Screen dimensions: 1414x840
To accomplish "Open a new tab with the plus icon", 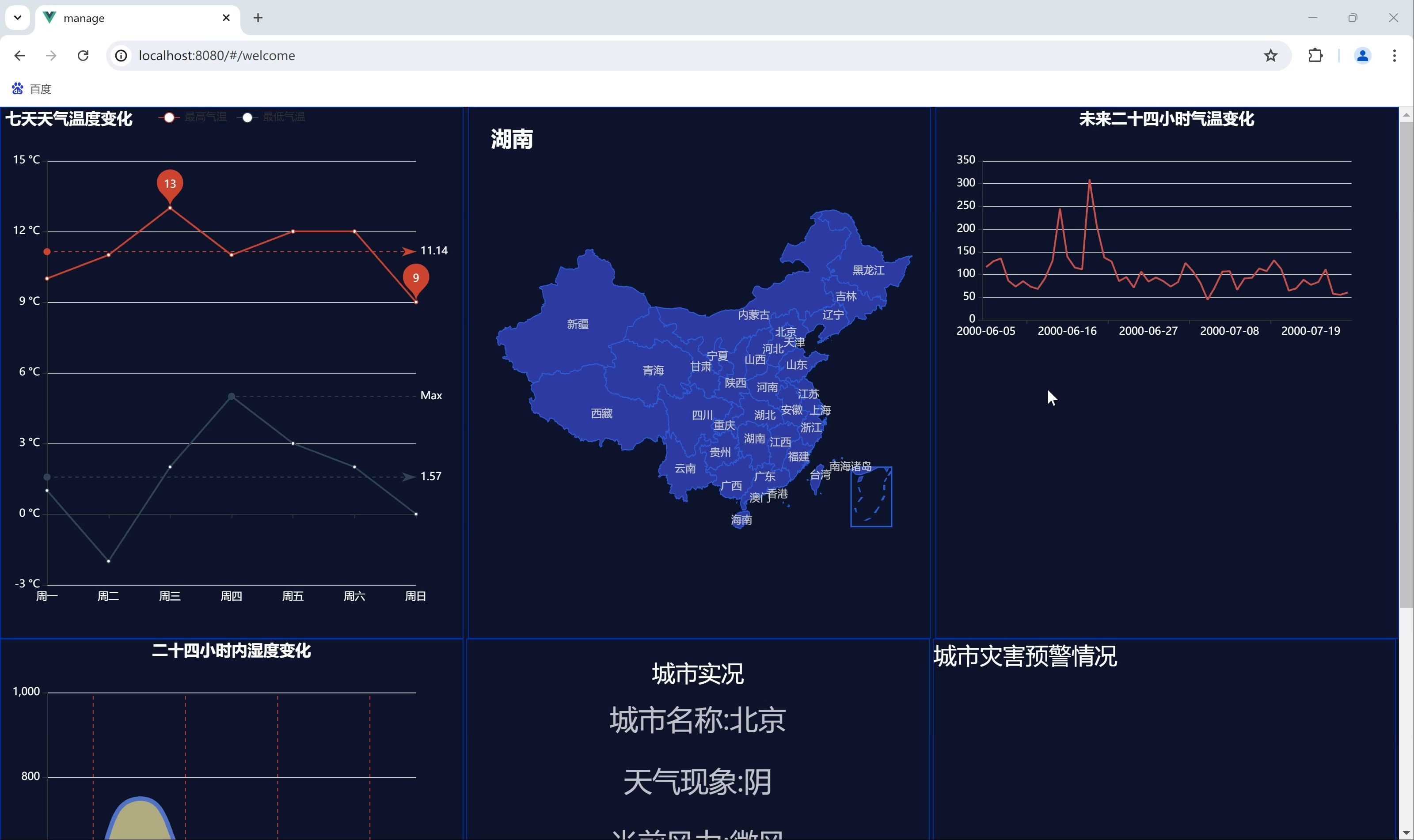I will pyautogui.click(x=258, y=18).
